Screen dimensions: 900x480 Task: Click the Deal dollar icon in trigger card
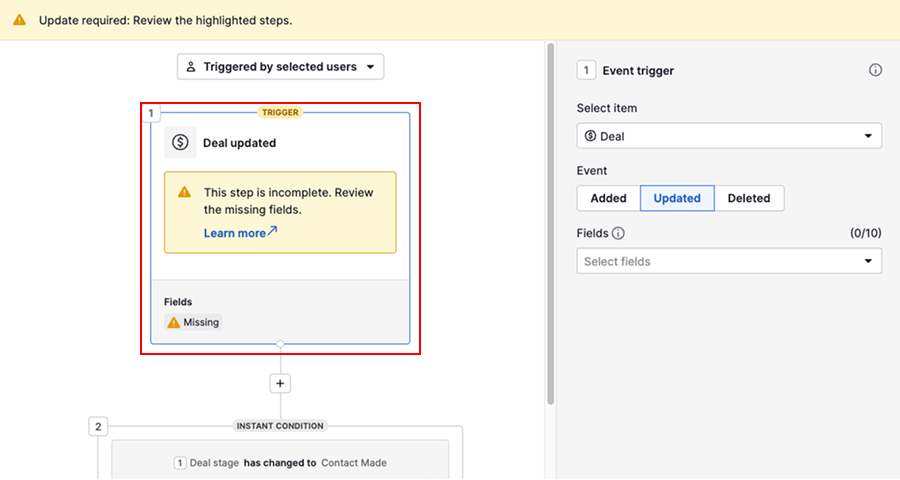(x=180, y=143)
